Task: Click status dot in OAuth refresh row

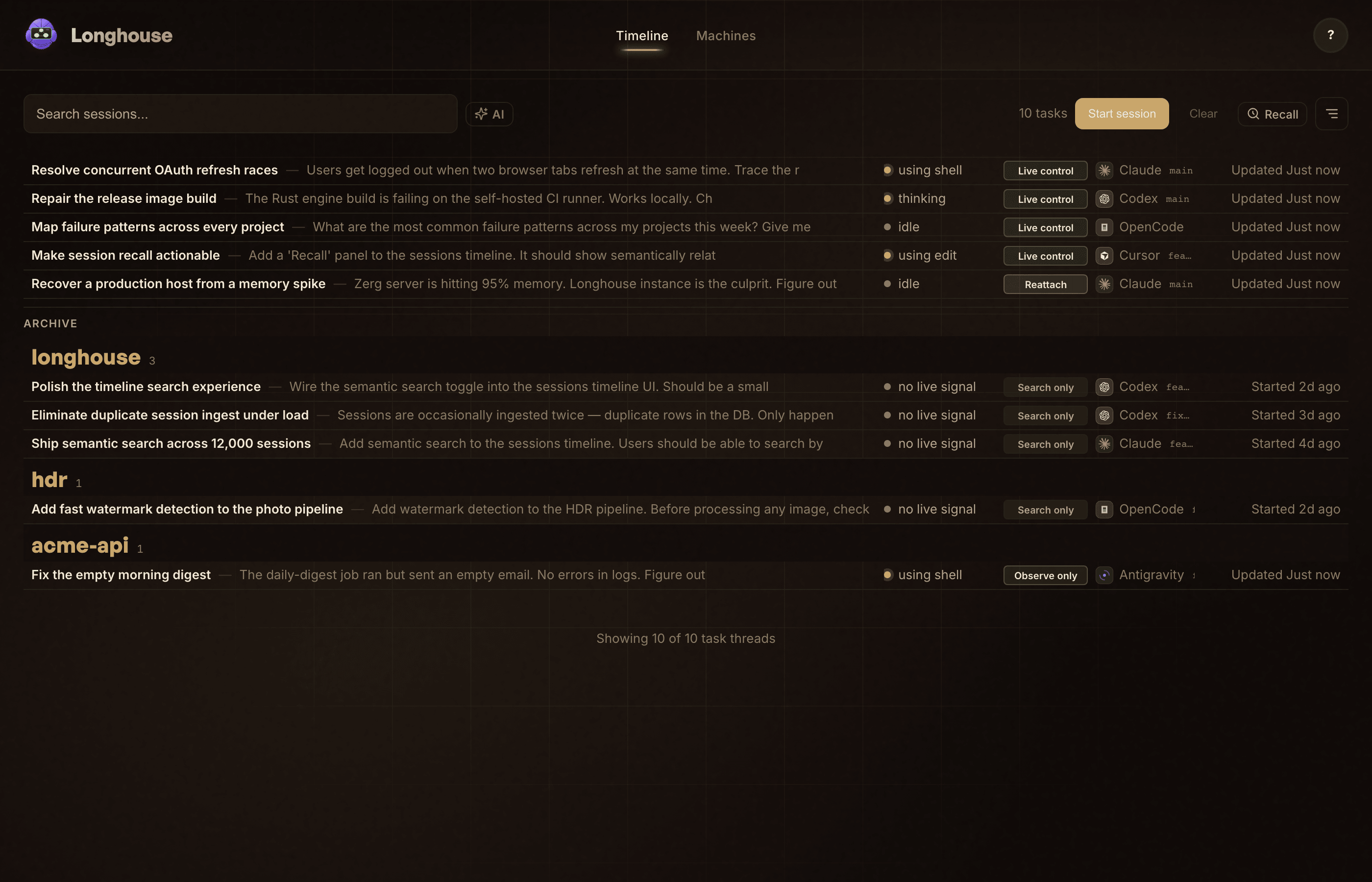Action: tap(887, 170)
